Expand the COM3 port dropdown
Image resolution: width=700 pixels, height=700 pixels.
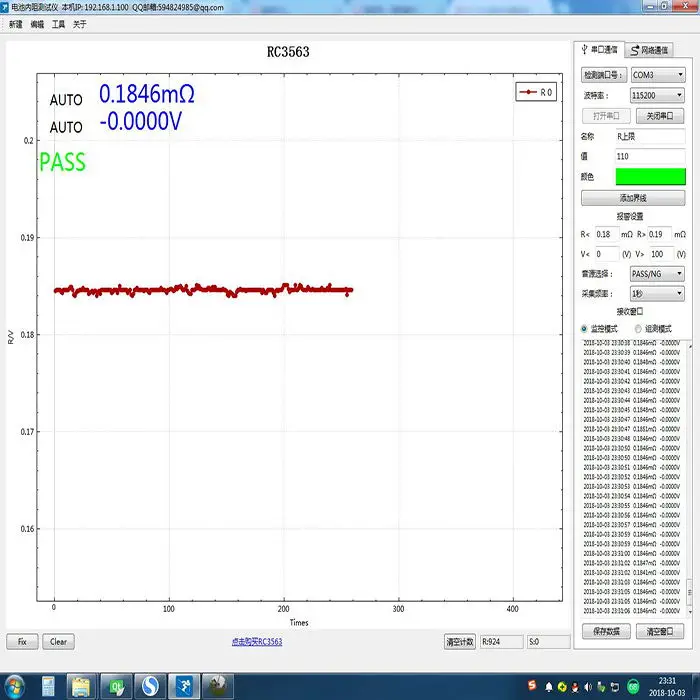point(658,75)
